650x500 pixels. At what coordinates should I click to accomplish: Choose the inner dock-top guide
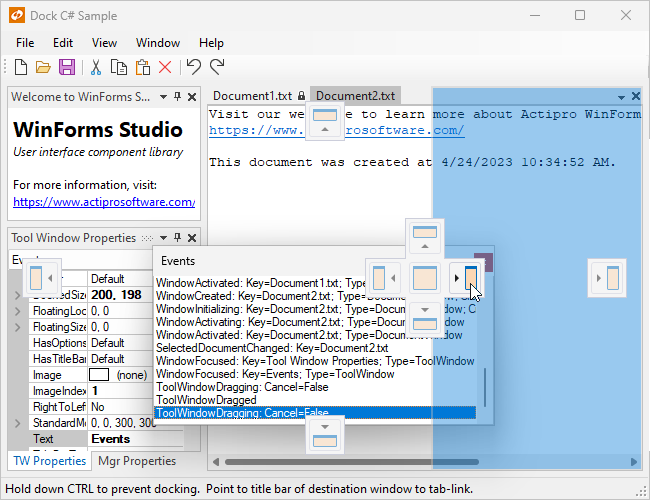[x=425, y=238]
